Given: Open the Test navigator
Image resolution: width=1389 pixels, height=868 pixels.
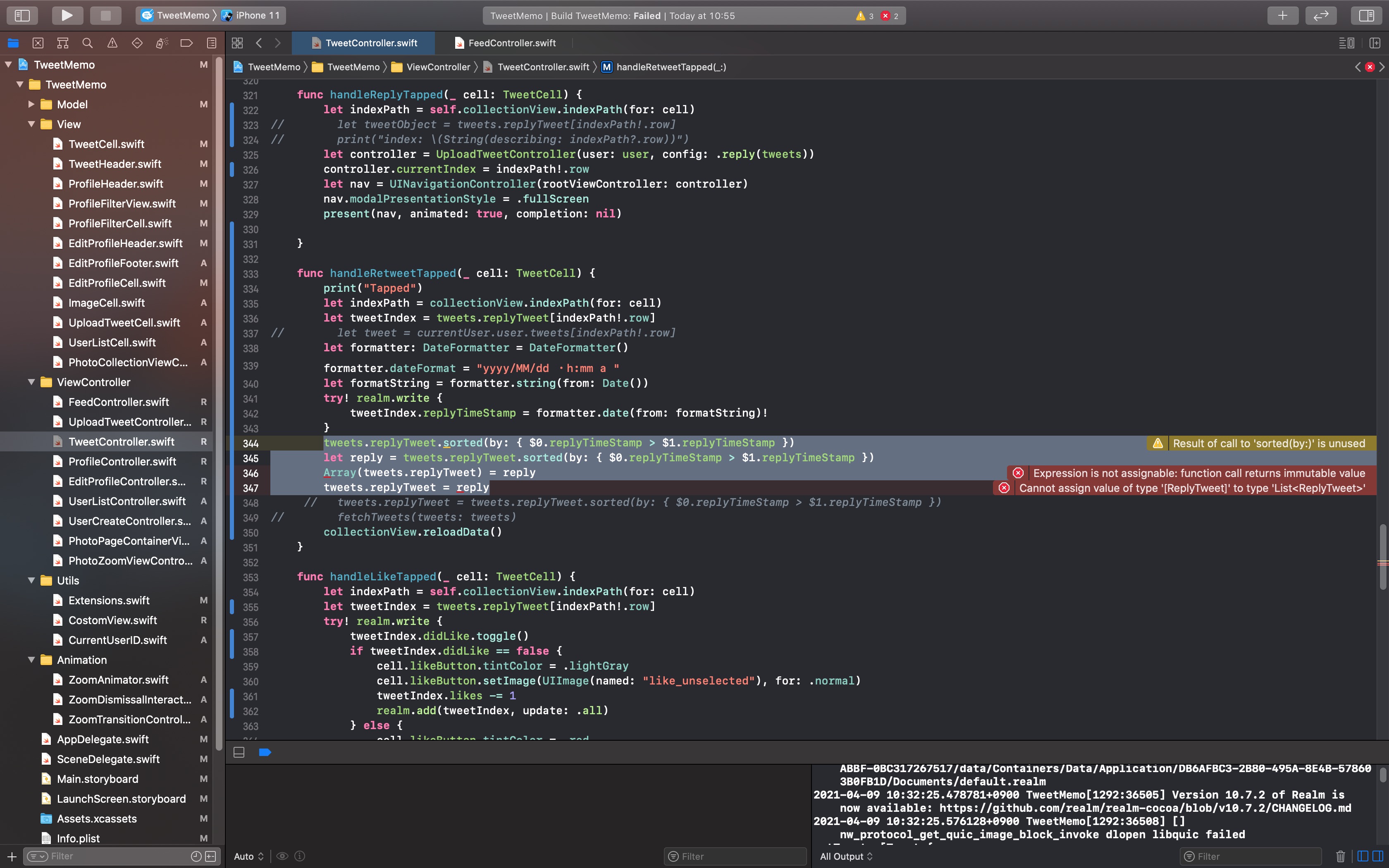Looking at the screenshot, I should 136,43.
